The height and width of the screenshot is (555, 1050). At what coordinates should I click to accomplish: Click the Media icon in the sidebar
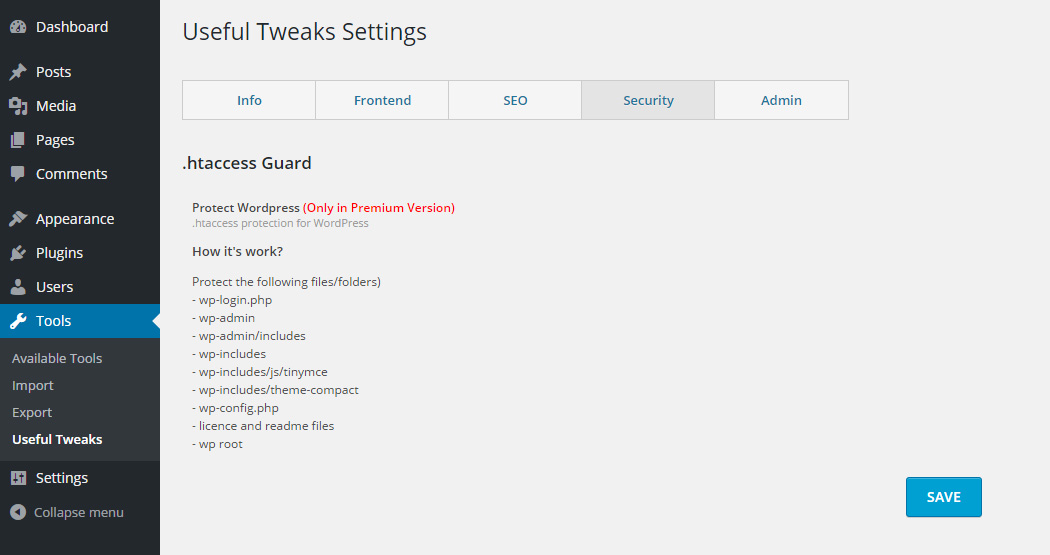tap(18, 106)
